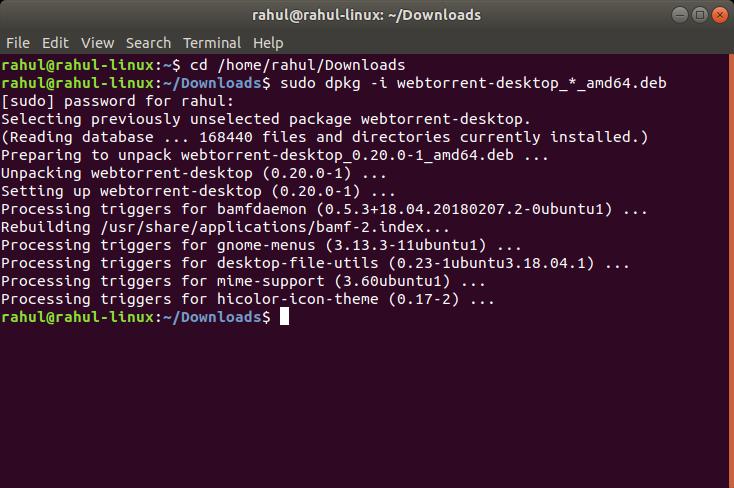
Task: Open the View menu
Action: pos(97,43)
